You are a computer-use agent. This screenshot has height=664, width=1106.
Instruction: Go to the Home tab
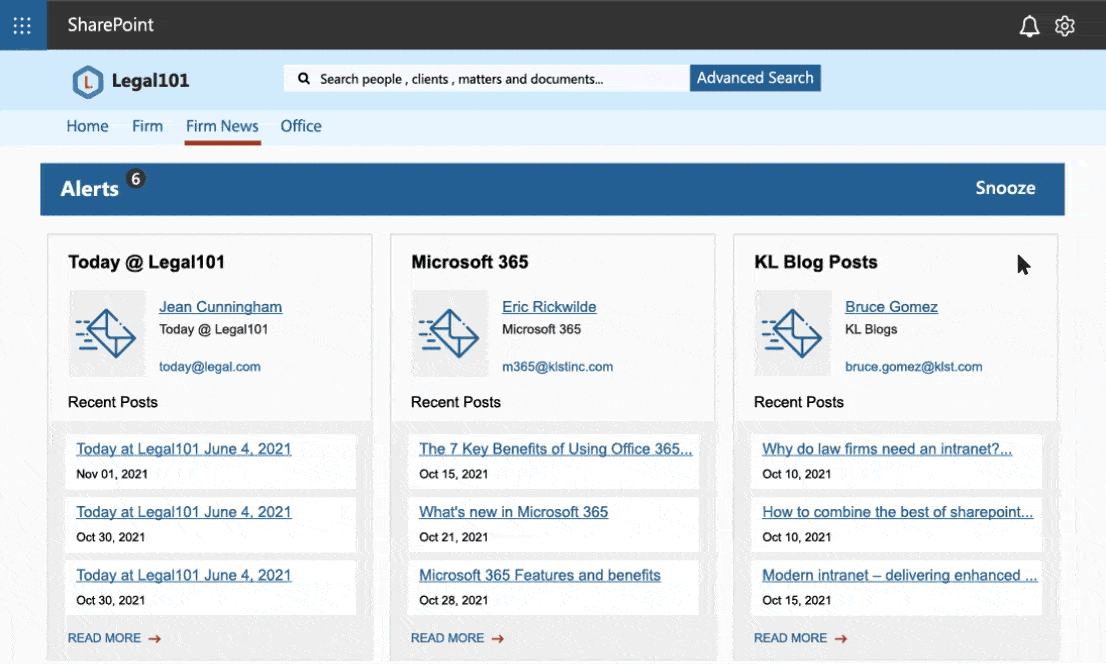(87, 126)
